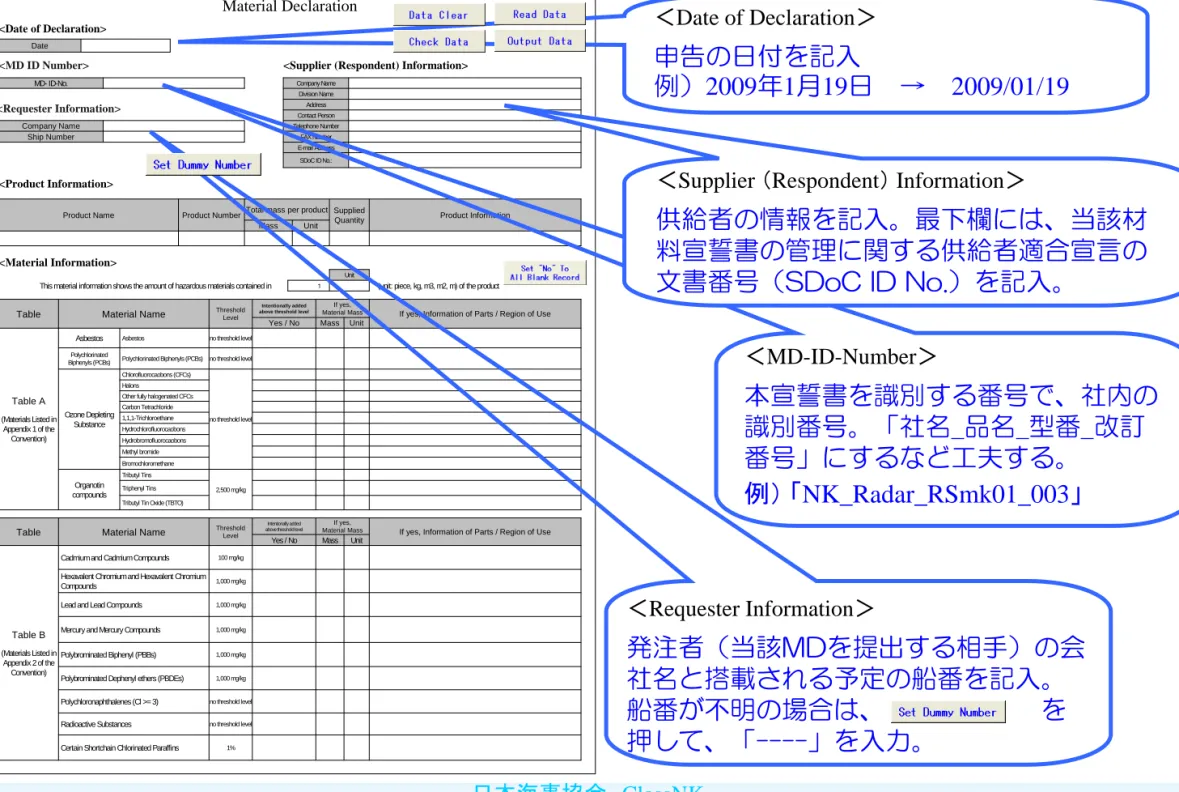Select the SDoC ID No. input field

pyautogui.click(x=465, y=160)
